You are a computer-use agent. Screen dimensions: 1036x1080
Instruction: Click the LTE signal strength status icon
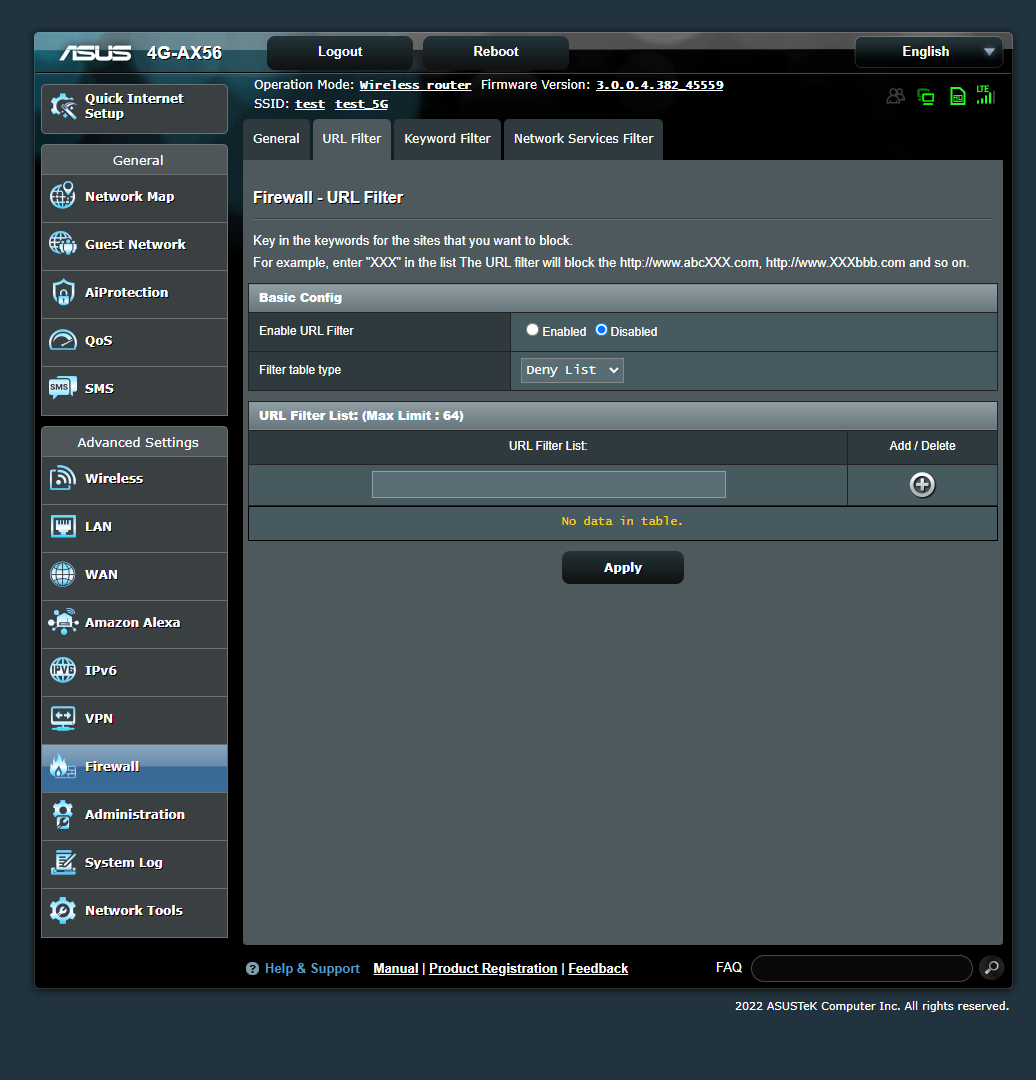(985, 95)
